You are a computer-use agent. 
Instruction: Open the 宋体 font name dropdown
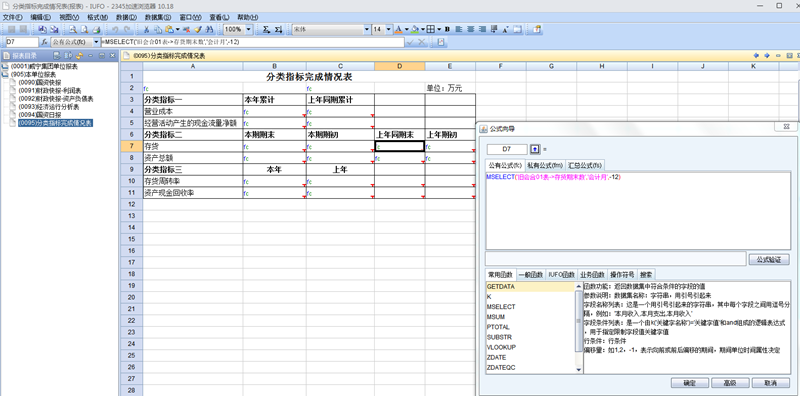[x=367, y=30]
